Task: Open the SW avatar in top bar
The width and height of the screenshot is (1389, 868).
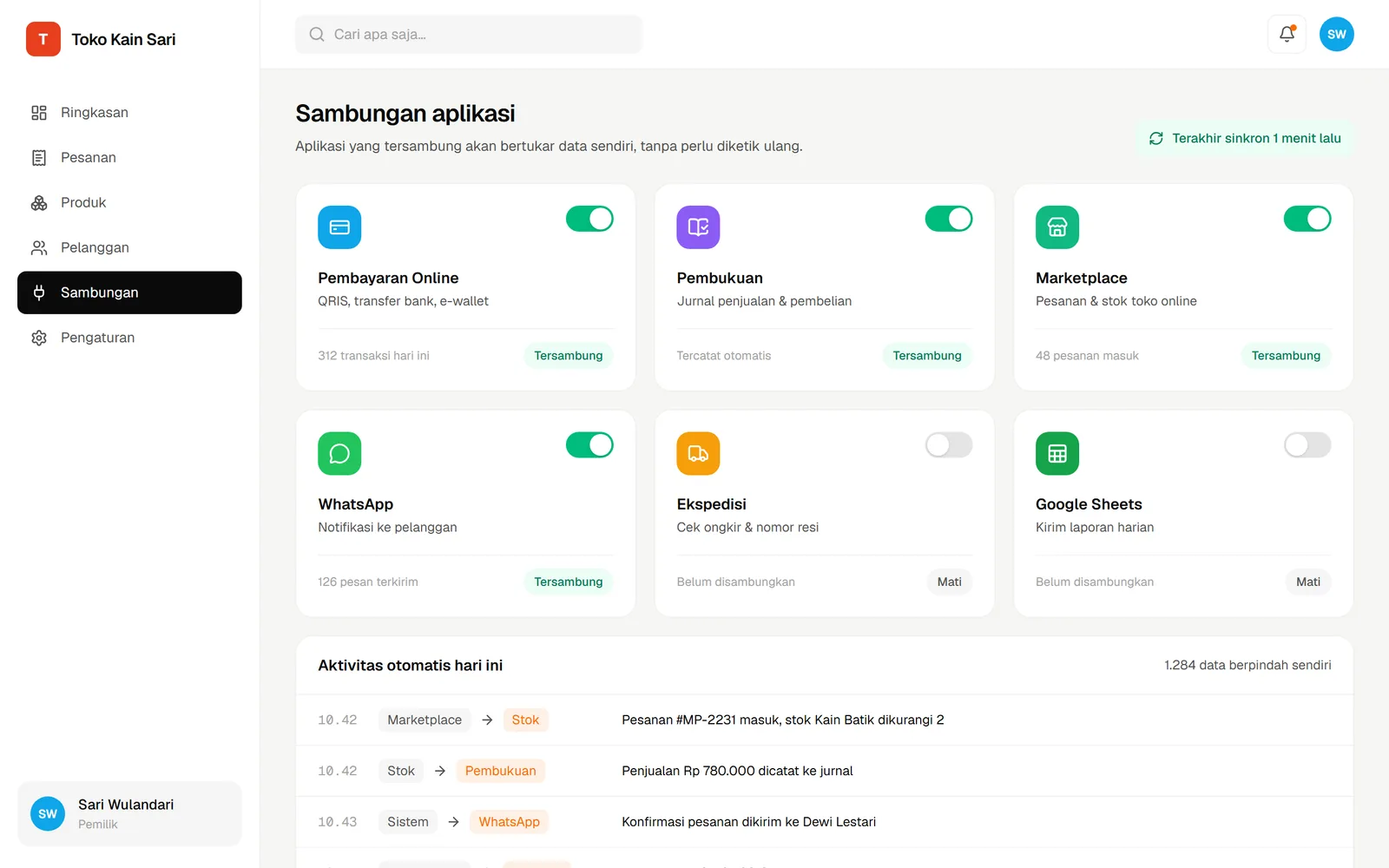Action: pyautogui.click(x=1337, y=35)
